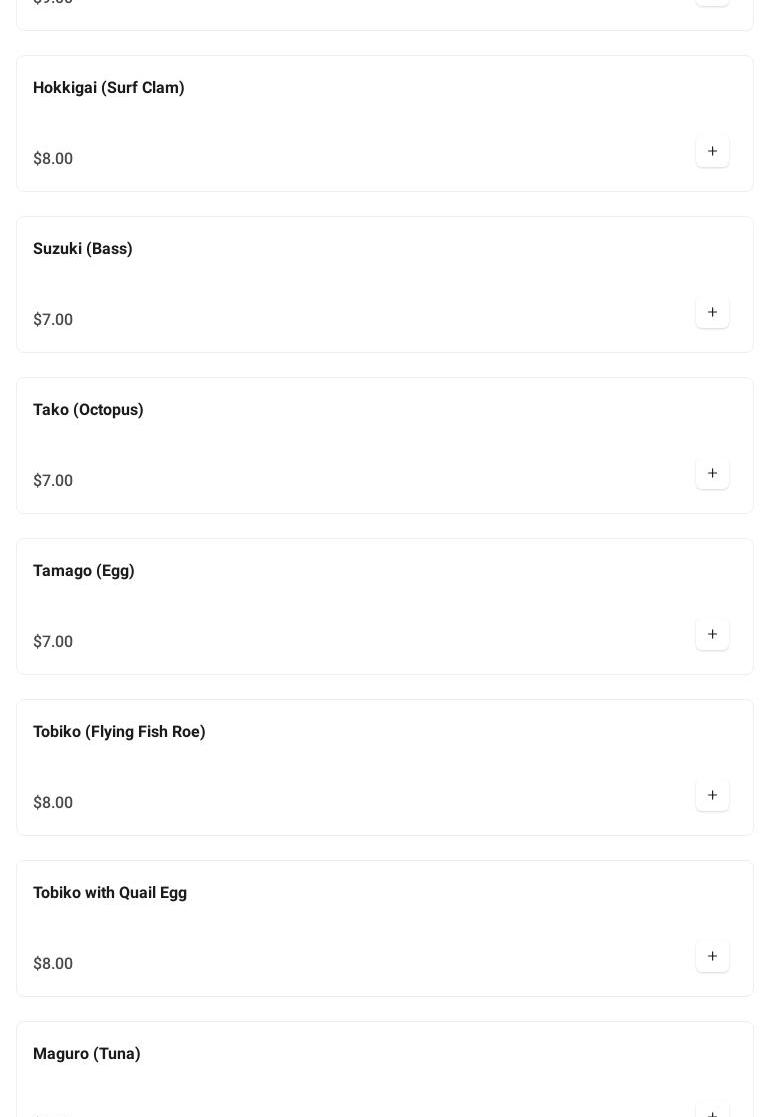This screenshot has height=1117, width=770.
Task: Select the Maguro (Tuna) item heading
Action: [x=87, y=1054]
